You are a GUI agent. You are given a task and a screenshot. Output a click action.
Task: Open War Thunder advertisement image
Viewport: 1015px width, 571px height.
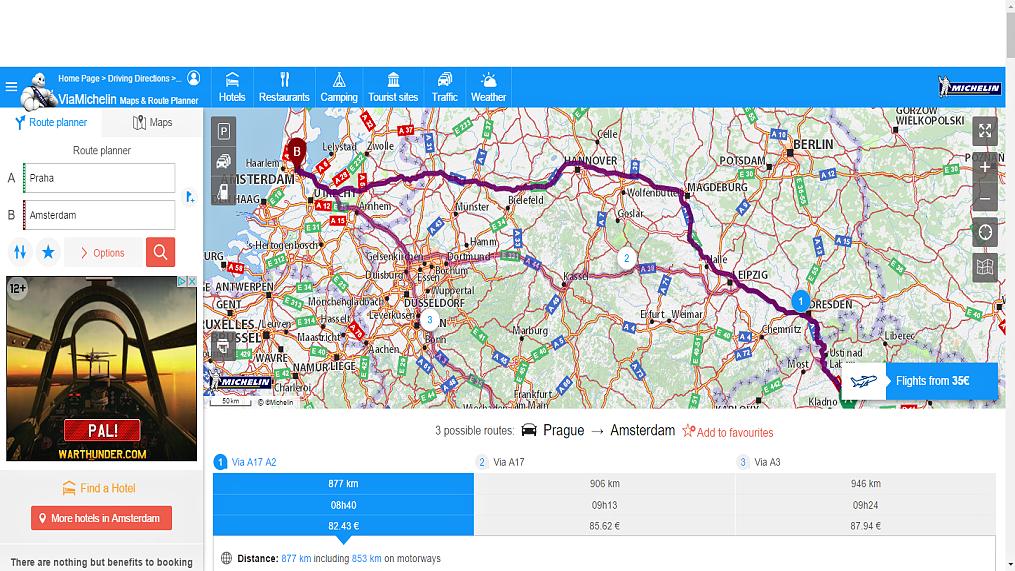tap(102, 369)
